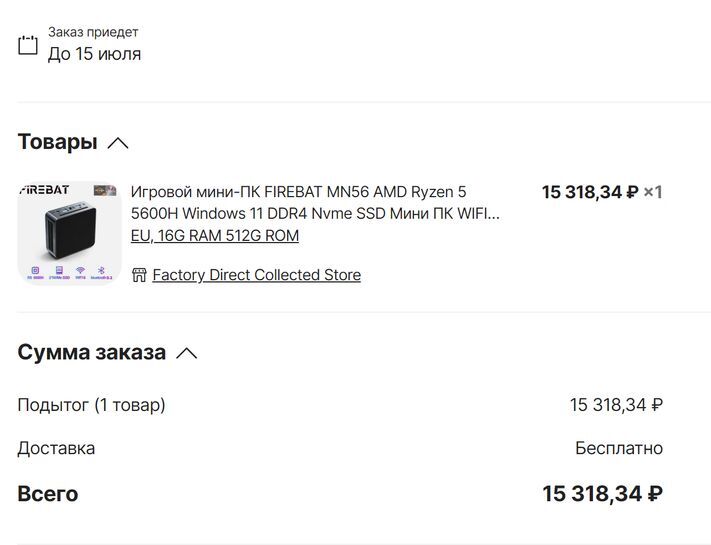Click the Сумма заказа section heading
Viewport: 711px width, 545px height.
(x=91, y=352)
